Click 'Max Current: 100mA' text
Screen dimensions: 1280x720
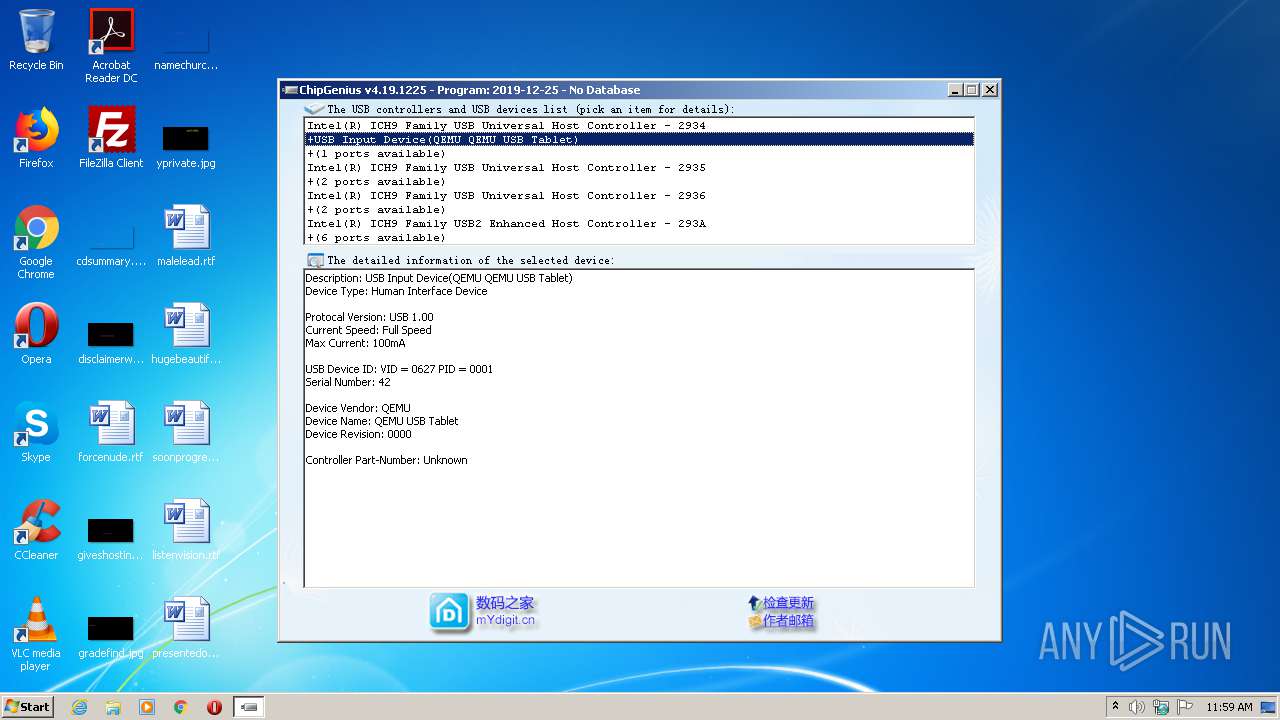355,343
